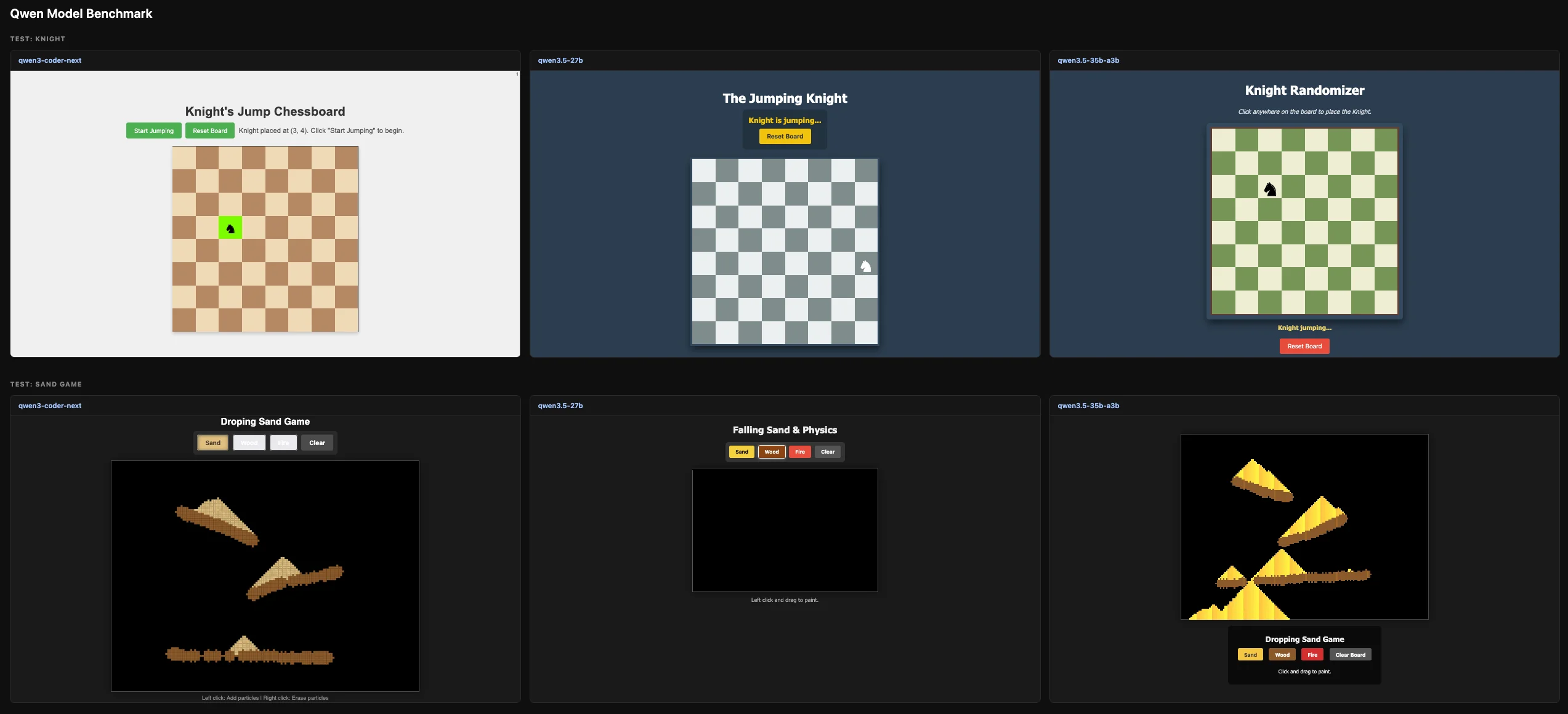Select Sand in Falling Sand & Physics
The width and height of the screenshot is (1568, 714).
point(742,452)
